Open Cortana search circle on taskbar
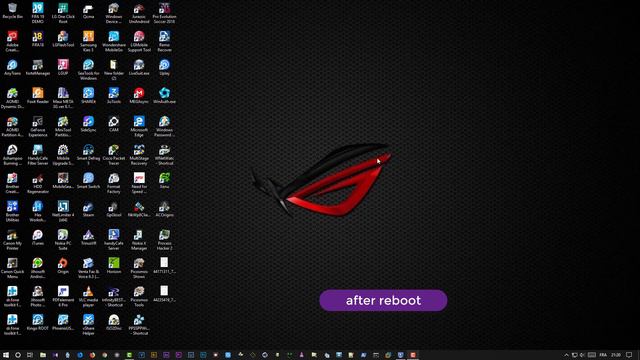 18,355
